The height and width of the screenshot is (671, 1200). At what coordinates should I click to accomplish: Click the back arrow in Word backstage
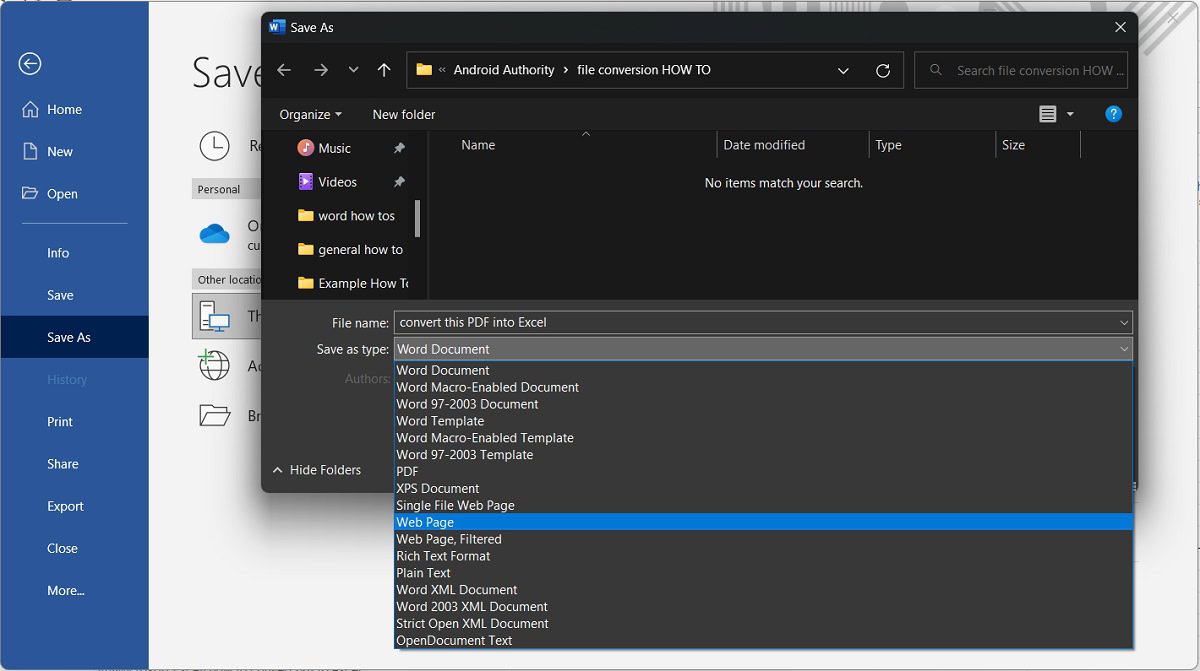(x=30, y=64)
